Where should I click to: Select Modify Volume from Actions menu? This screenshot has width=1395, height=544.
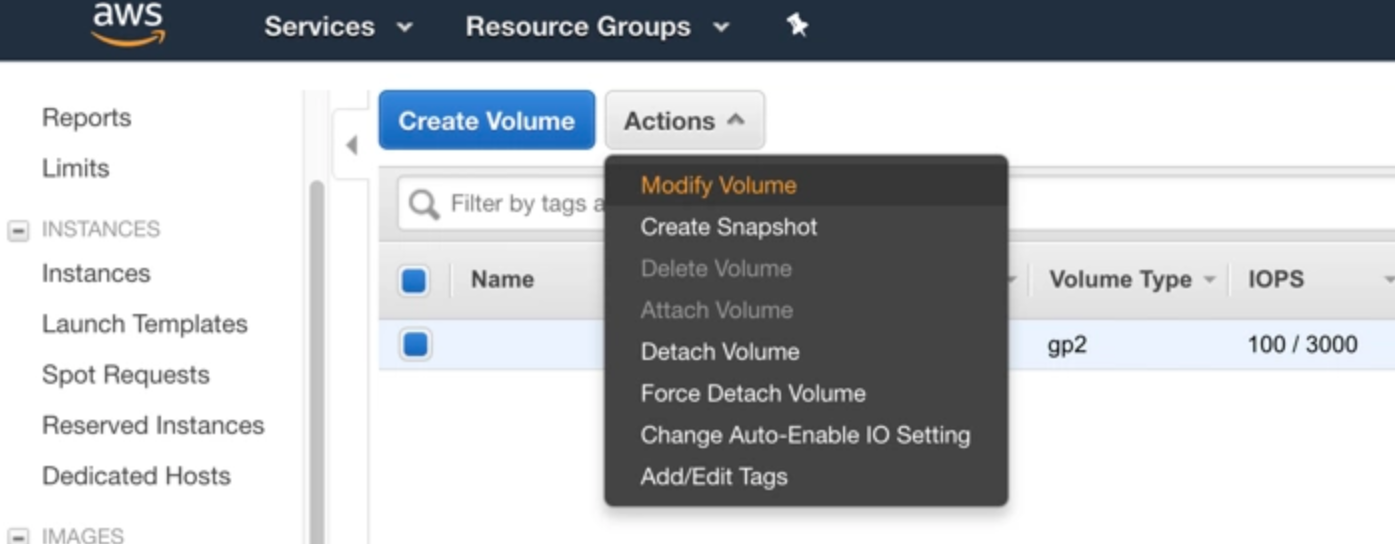718,186
